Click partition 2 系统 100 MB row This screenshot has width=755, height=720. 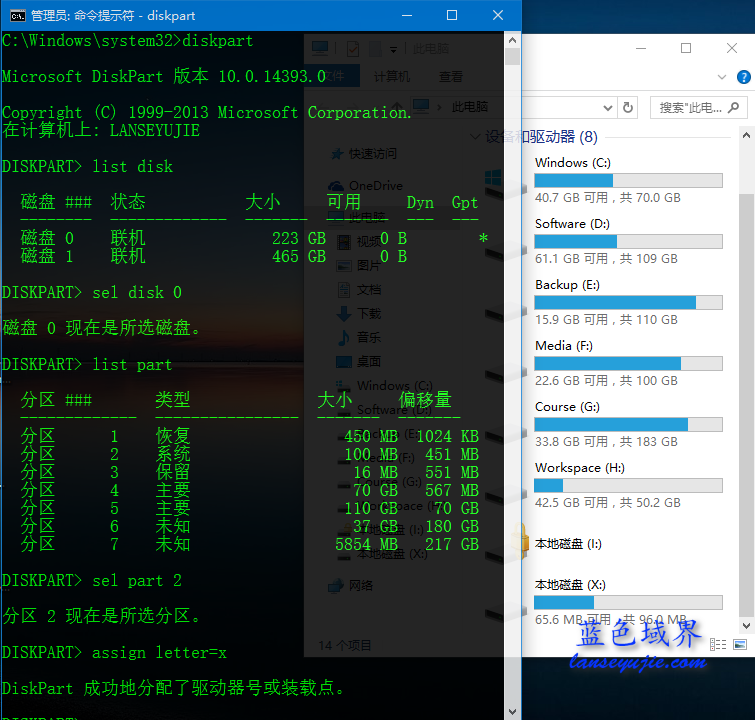click(249, 454)
